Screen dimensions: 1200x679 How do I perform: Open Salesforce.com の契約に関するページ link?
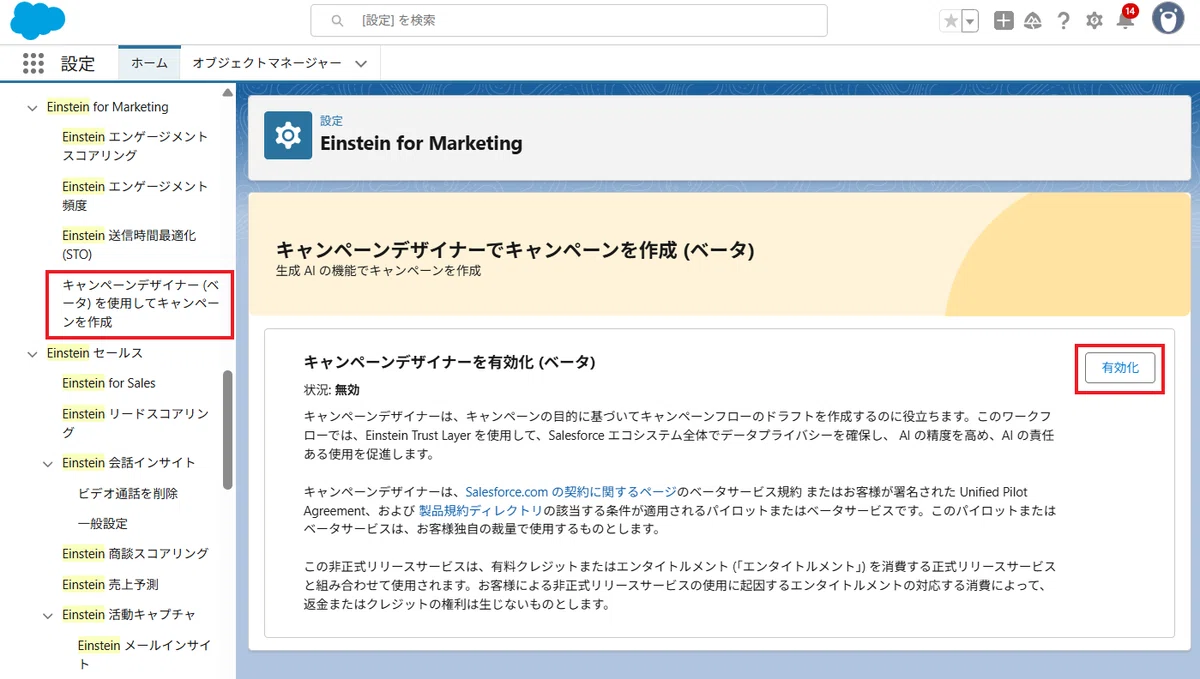pyautogui.click(x=571, y=492)
